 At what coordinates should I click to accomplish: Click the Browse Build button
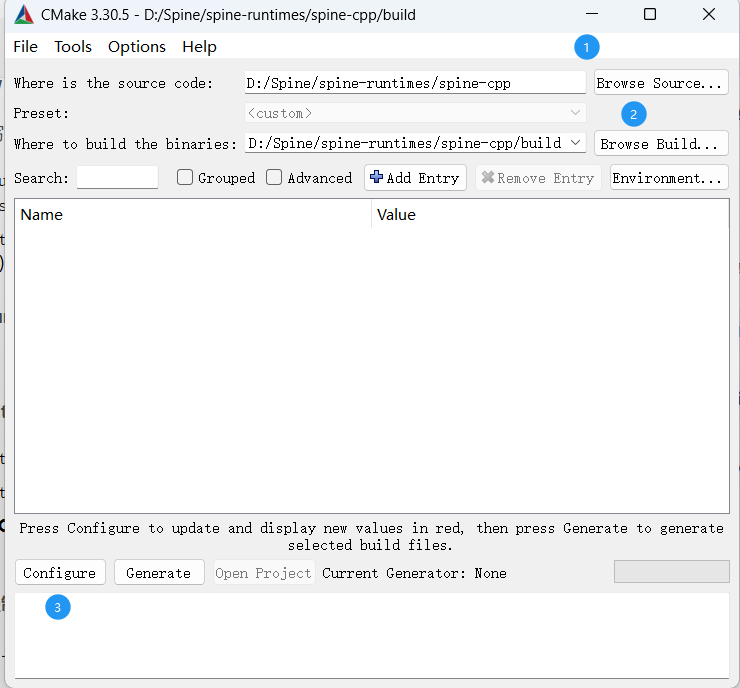click(x=661, y=143)
